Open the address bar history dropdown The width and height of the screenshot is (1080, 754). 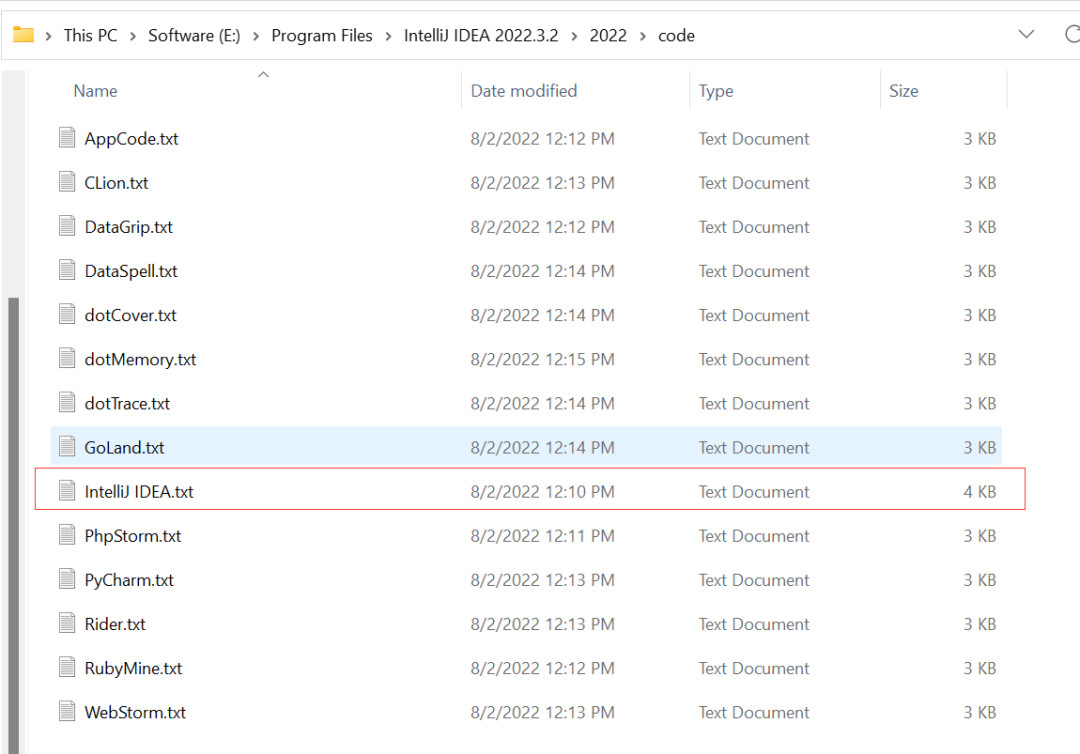pyautogui.click(x=1026, y=34)
